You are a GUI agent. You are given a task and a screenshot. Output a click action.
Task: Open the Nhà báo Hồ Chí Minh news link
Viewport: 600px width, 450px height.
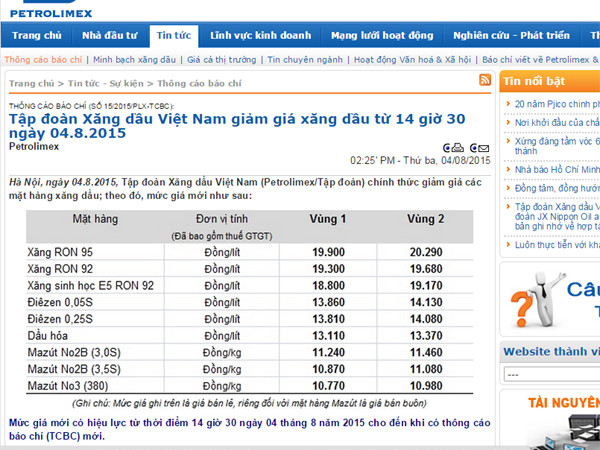pos(557,168)
